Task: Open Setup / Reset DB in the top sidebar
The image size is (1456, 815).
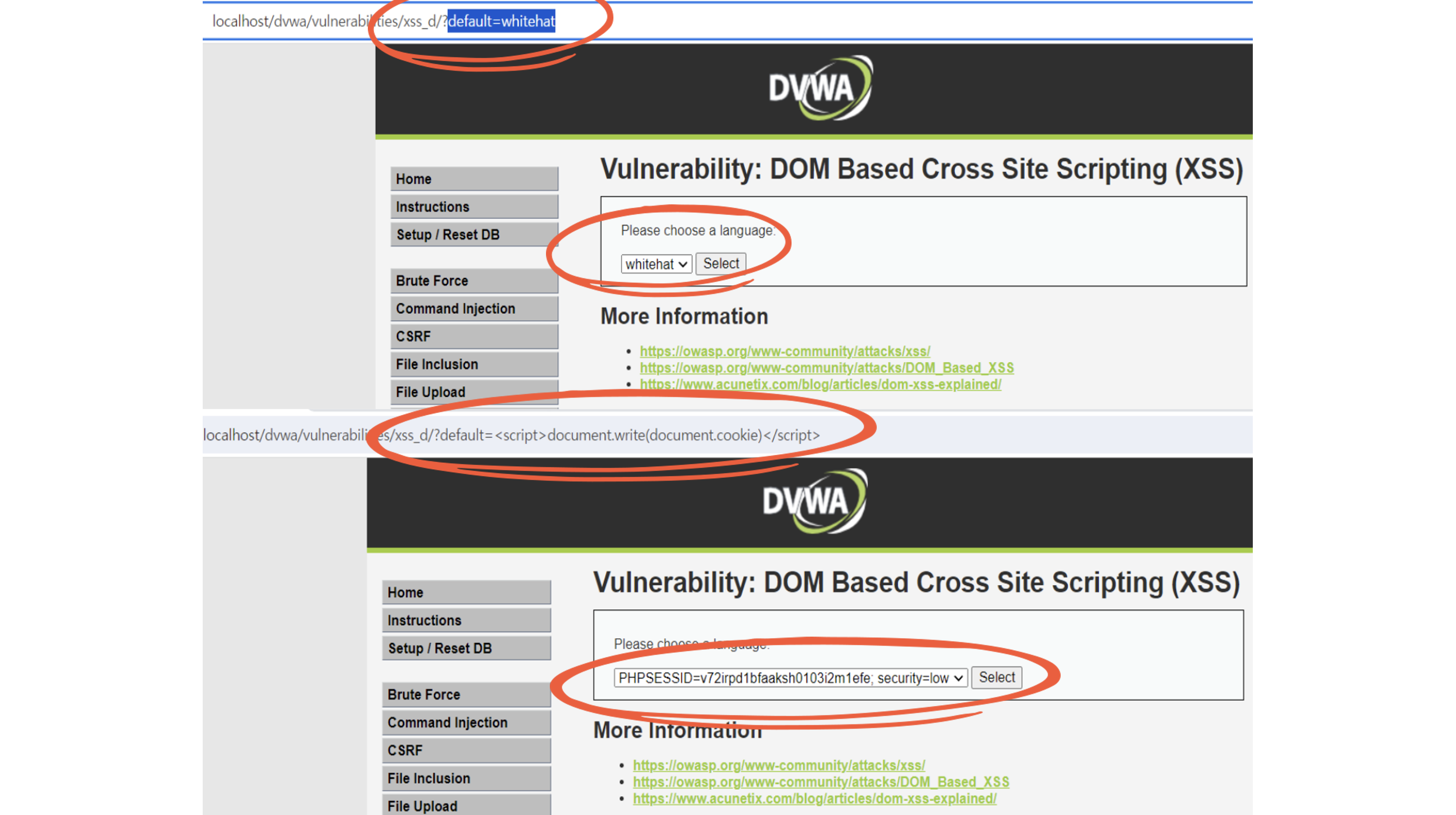Action: pos(474,234)
